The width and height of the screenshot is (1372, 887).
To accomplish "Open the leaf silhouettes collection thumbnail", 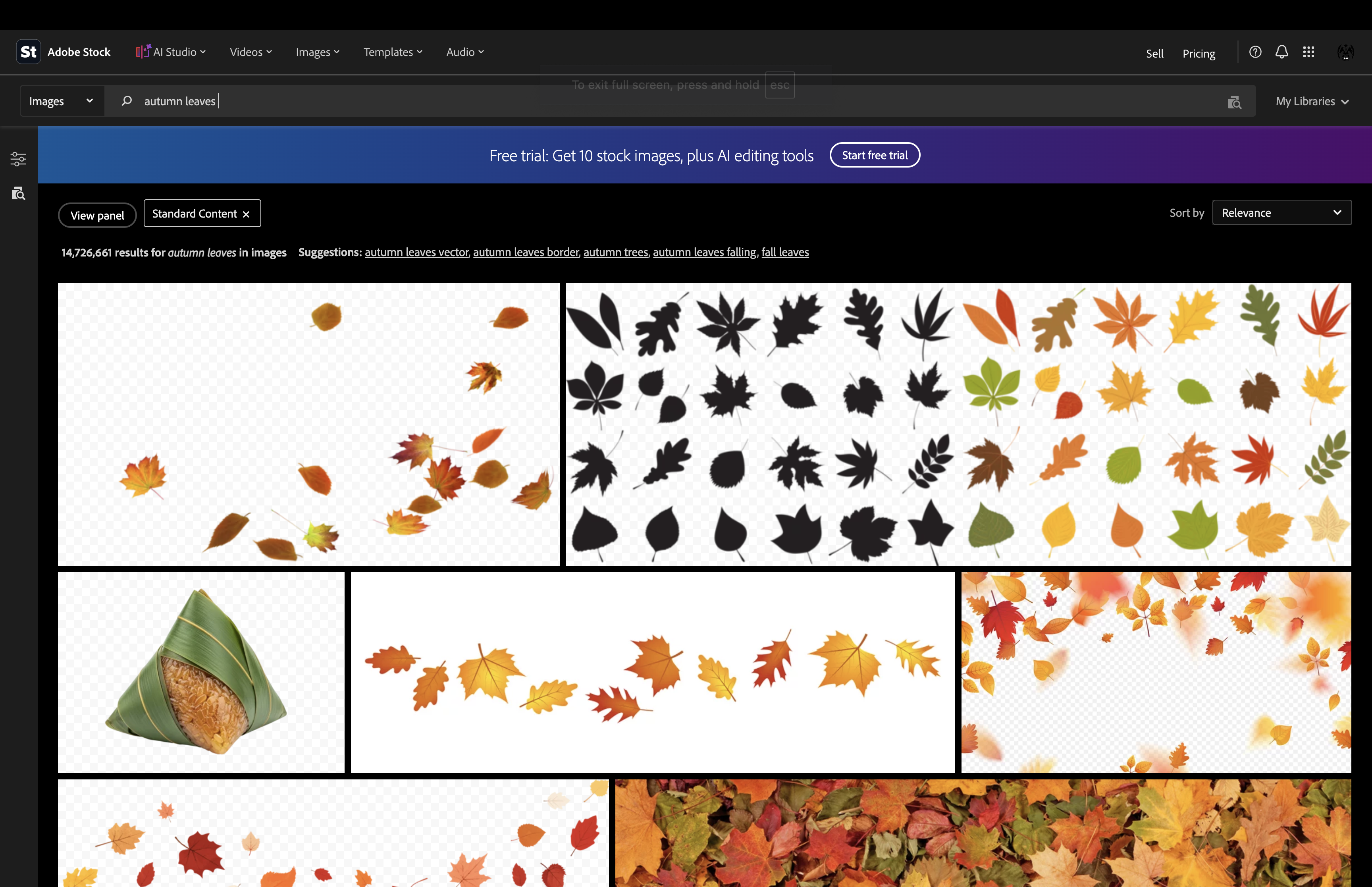I will tap(958, 424).
